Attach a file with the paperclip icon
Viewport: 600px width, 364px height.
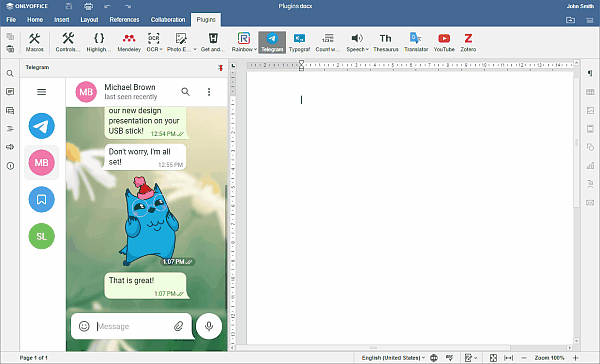click(179, 326)
